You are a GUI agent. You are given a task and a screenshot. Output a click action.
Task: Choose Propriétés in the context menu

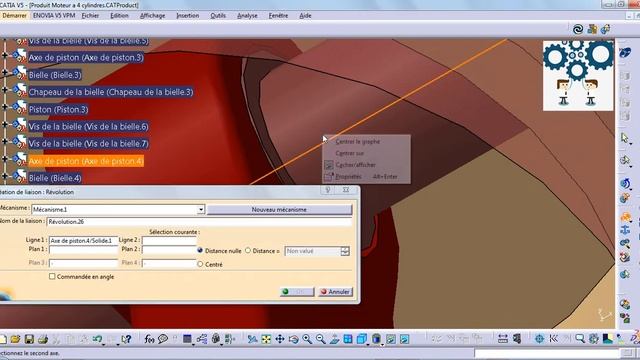pyautogui.click(x=349, y=177)
